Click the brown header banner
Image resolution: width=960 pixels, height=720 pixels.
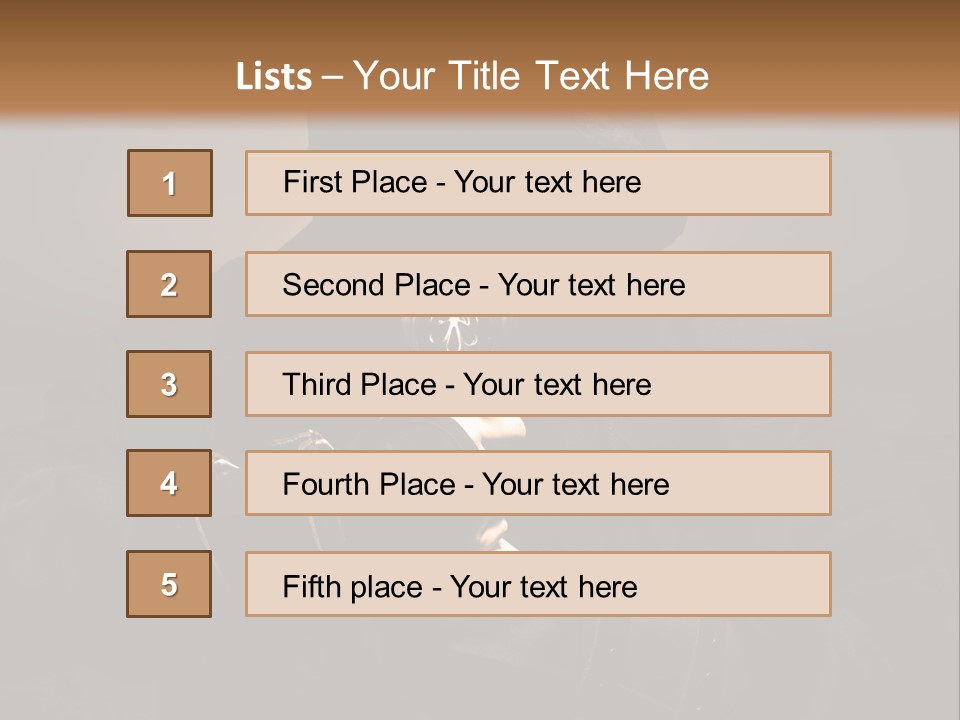480,58
